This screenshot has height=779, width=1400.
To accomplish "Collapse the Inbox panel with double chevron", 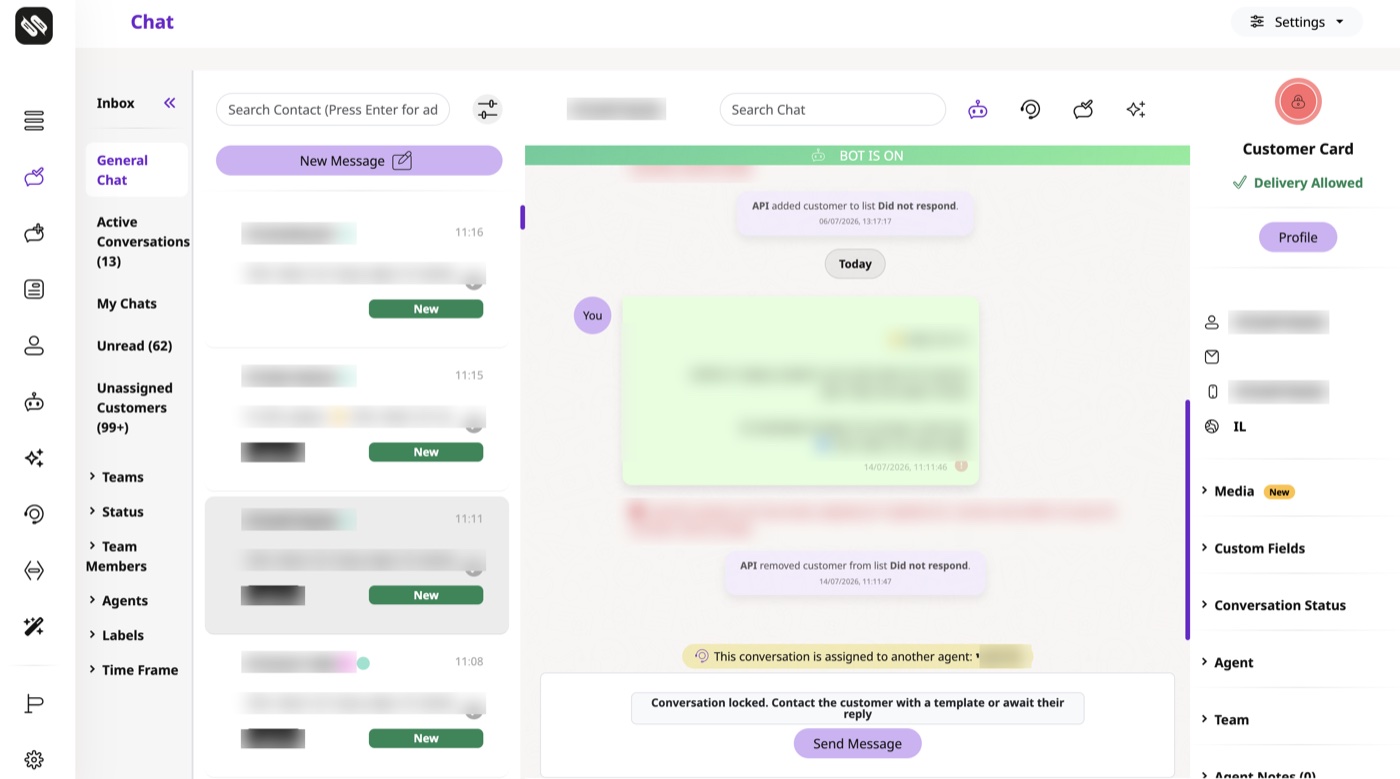I will [170, 103].
